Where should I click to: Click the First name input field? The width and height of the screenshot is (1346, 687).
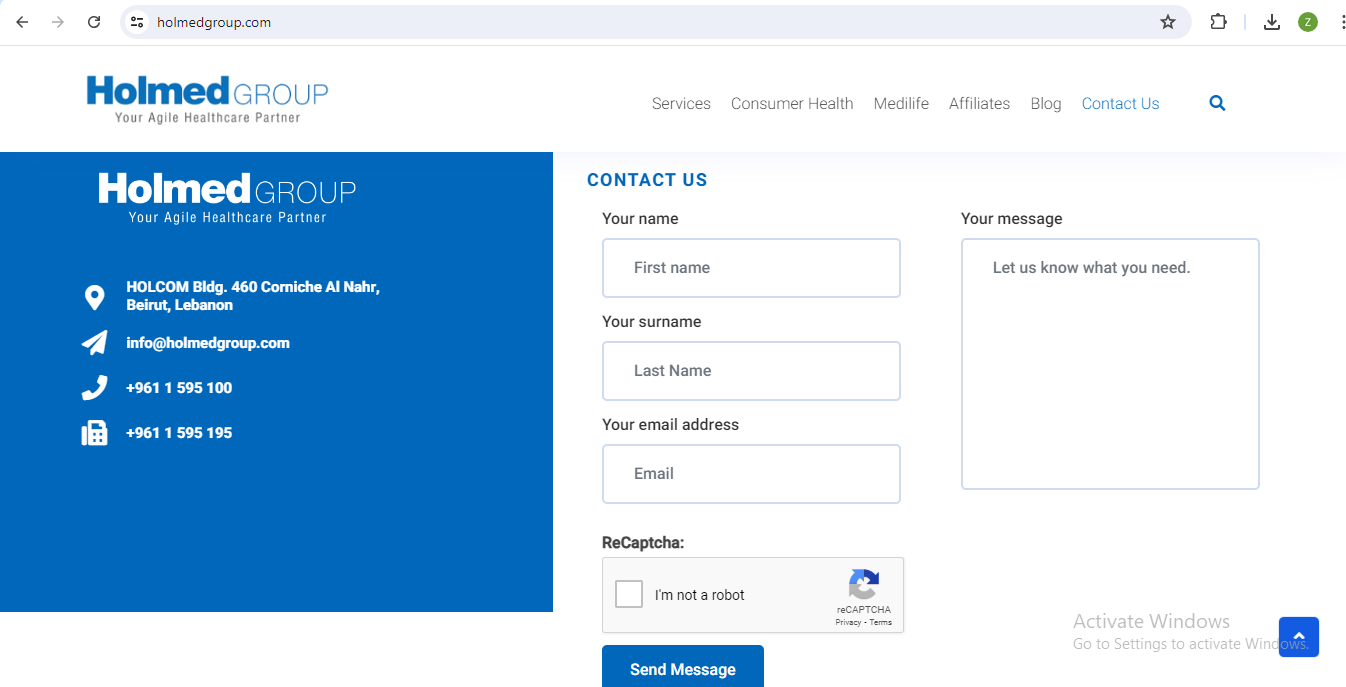click(751, 268)
